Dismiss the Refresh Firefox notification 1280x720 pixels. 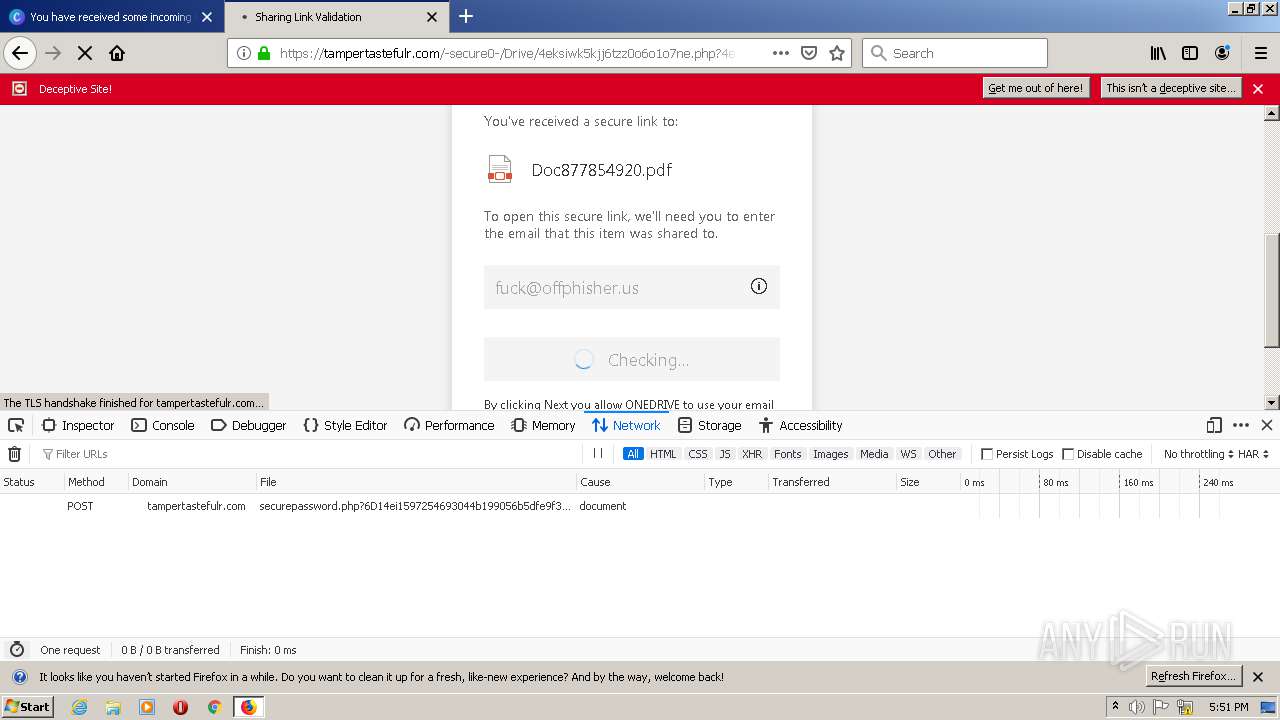(x=1258, y=677)
